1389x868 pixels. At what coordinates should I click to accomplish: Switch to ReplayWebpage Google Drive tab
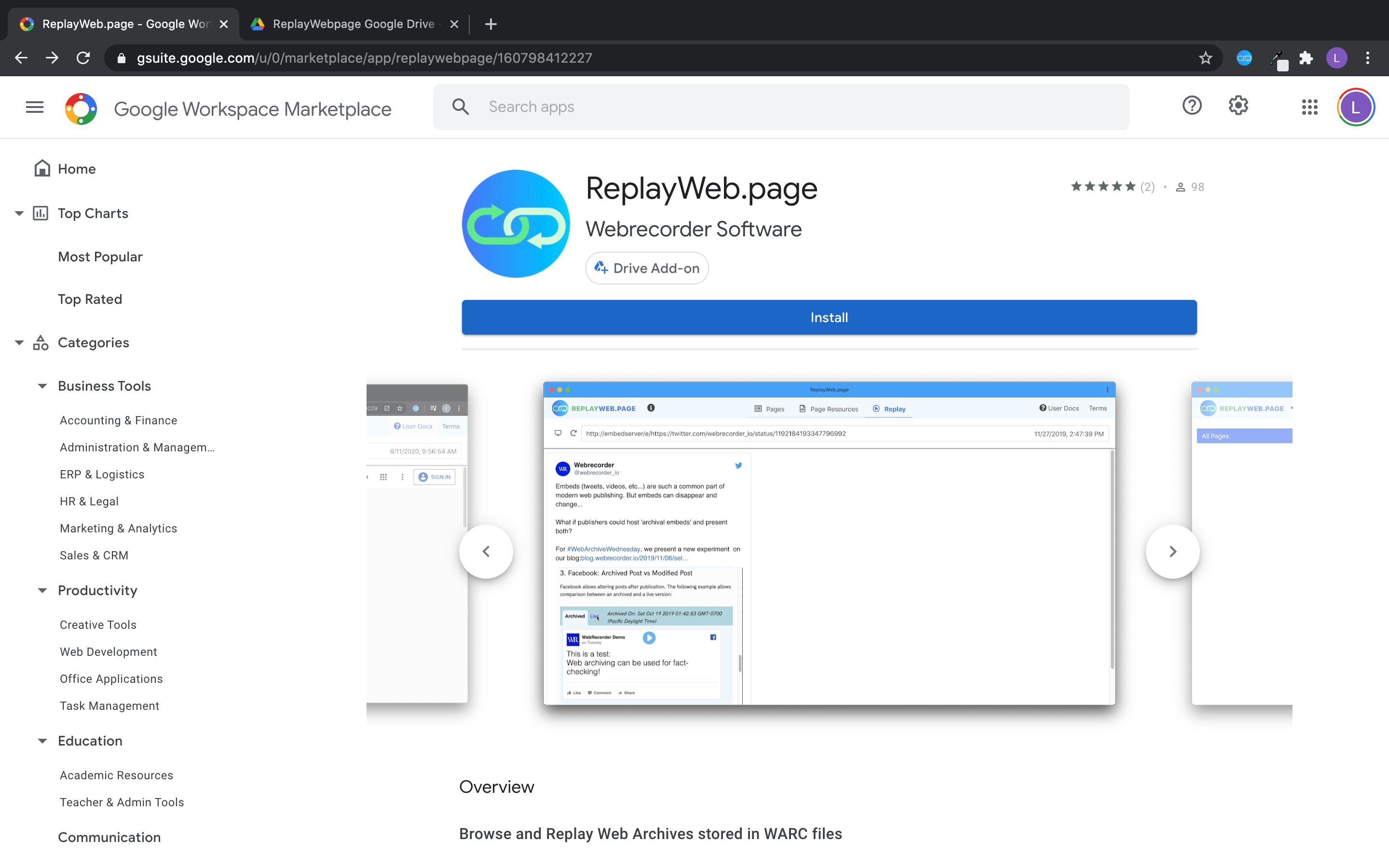pyautogui.click(x=353, y=24)
